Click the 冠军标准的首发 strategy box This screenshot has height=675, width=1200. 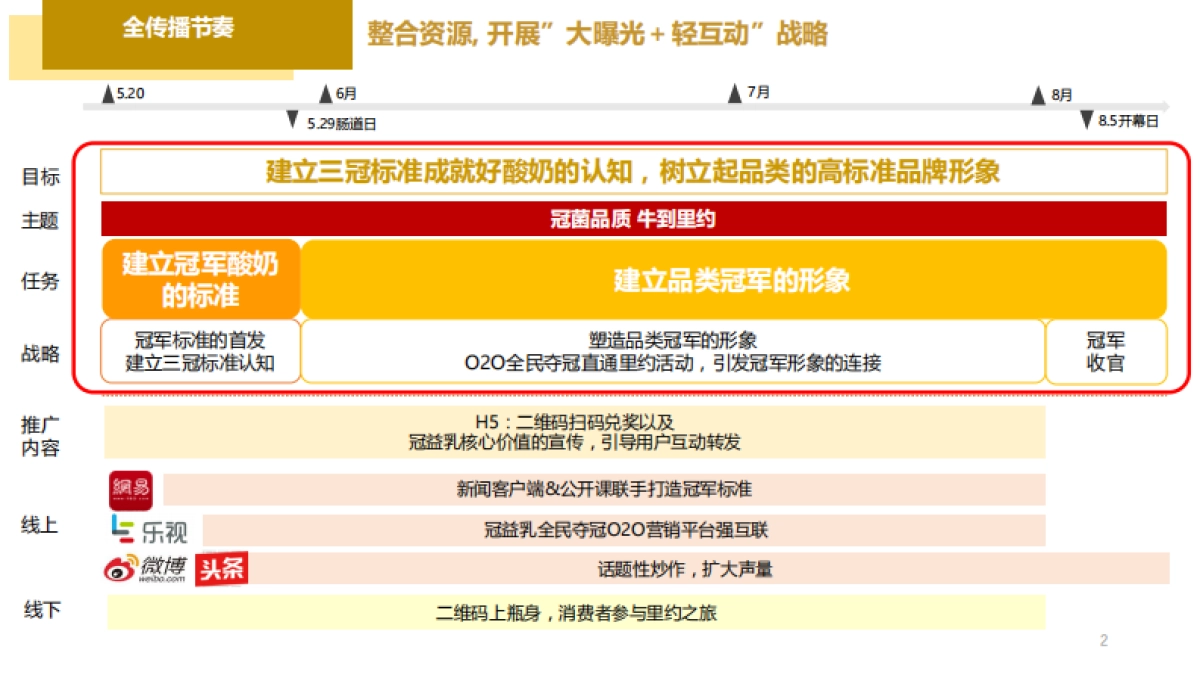pos(200,351)
